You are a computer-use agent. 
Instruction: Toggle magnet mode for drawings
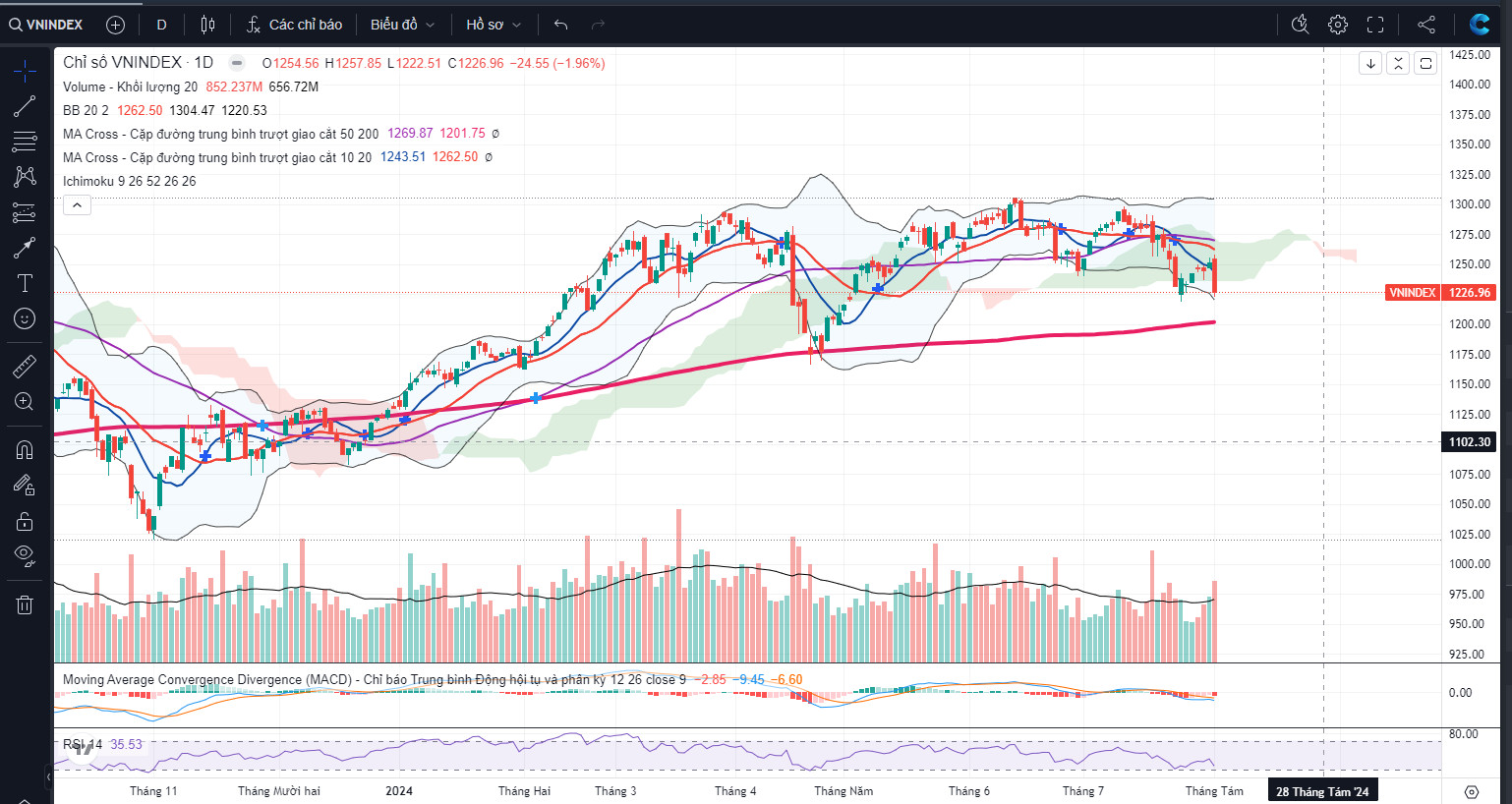click(x=25, y=450)
